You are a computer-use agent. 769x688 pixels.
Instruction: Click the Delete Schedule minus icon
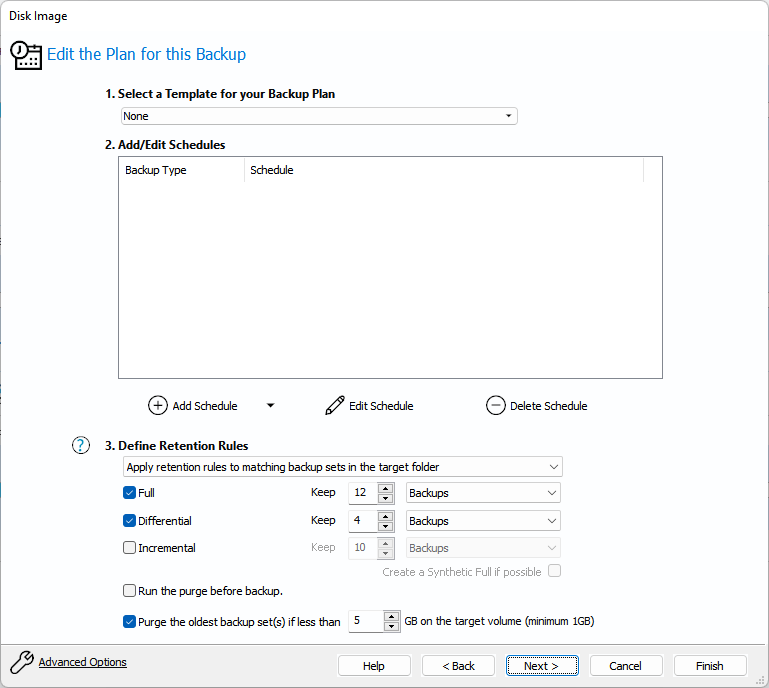pos(496,406)
